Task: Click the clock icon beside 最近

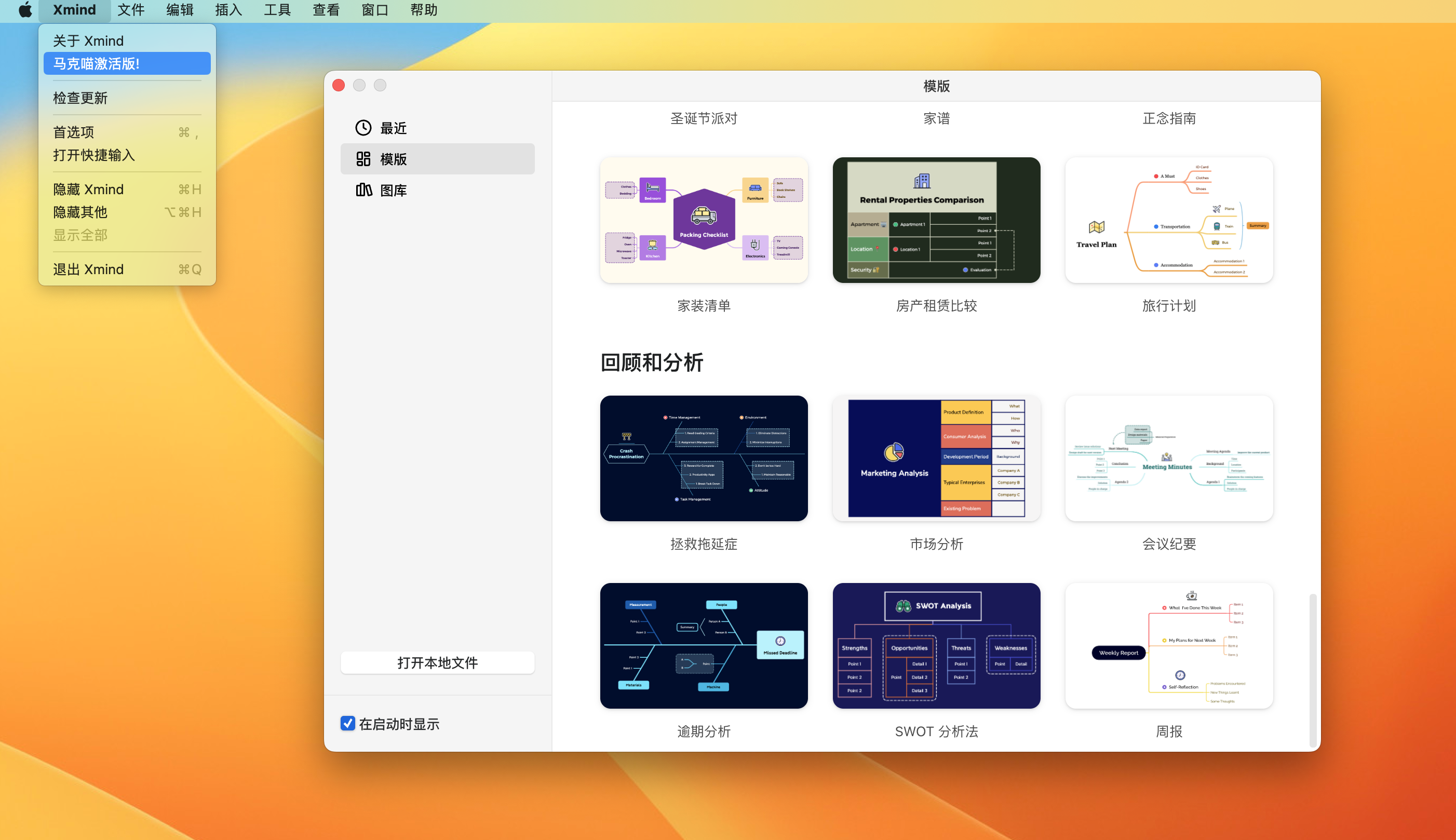Action: tap(363, 128)
